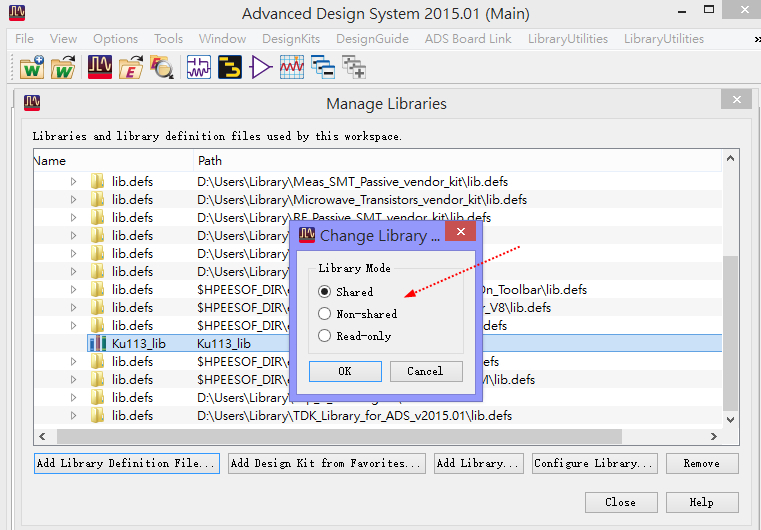The width and height of the screenshot is (761, 530).
Task: Open an existing workspace via toolbar icon
Action: (63, 67)
